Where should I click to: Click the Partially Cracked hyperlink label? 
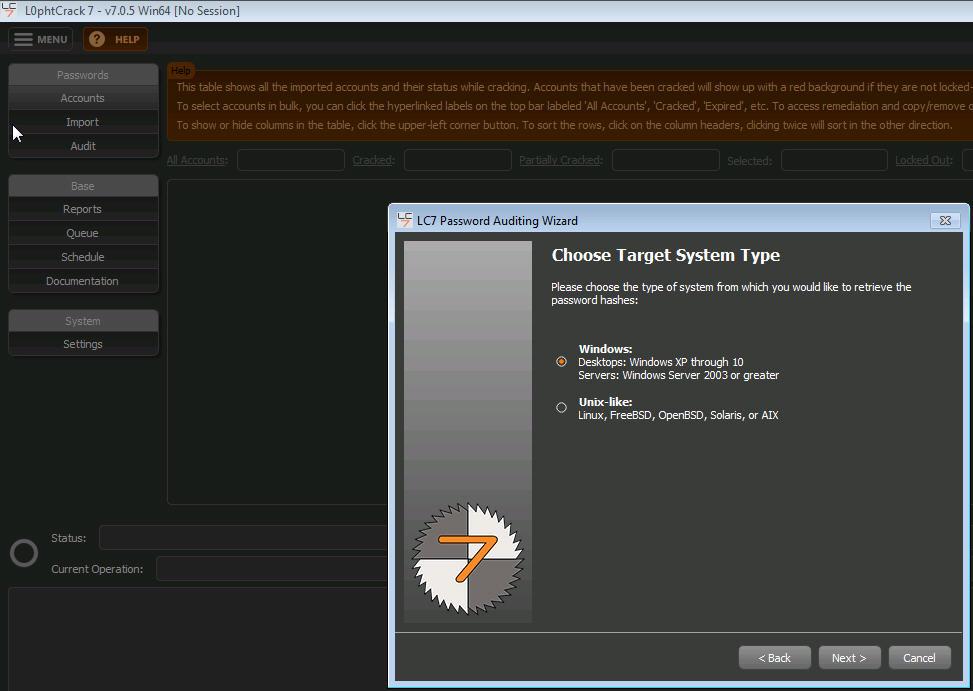[x=561, y=160]
